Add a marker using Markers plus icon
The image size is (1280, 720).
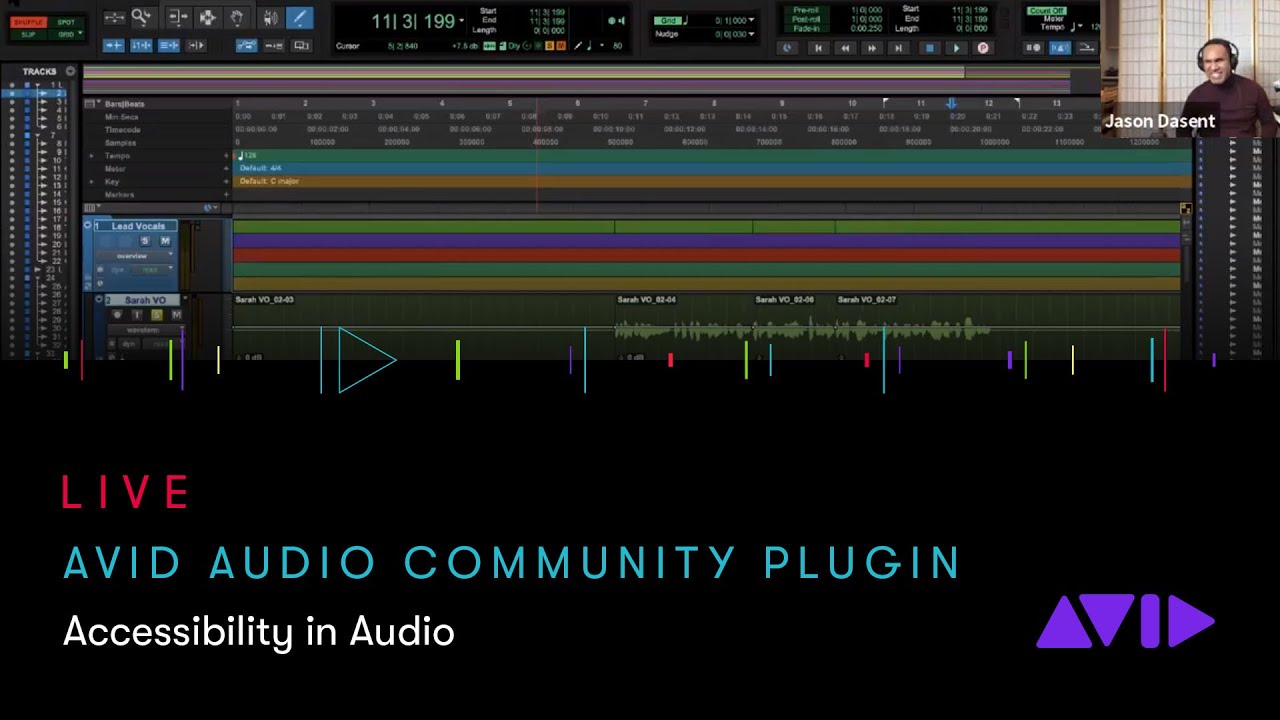pyautogui.click(x=226, y=194)
